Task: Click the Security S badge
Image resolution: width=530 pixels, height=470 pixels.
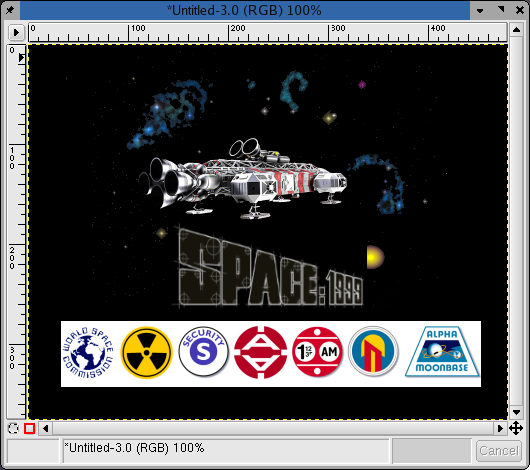Action: pyautogui.click(x=203, y=352)
